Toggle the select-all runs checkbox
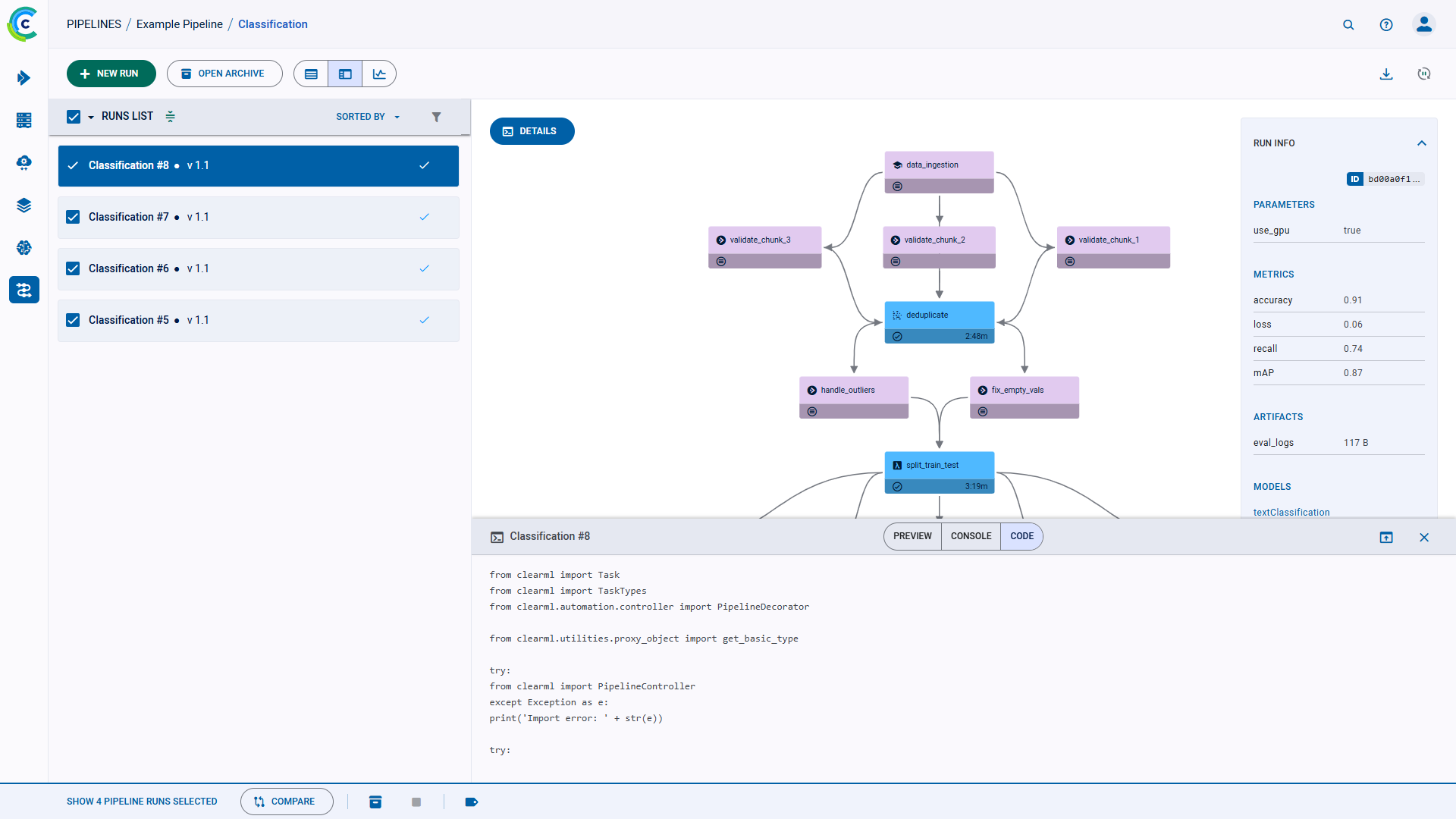 tap(74, 117)
